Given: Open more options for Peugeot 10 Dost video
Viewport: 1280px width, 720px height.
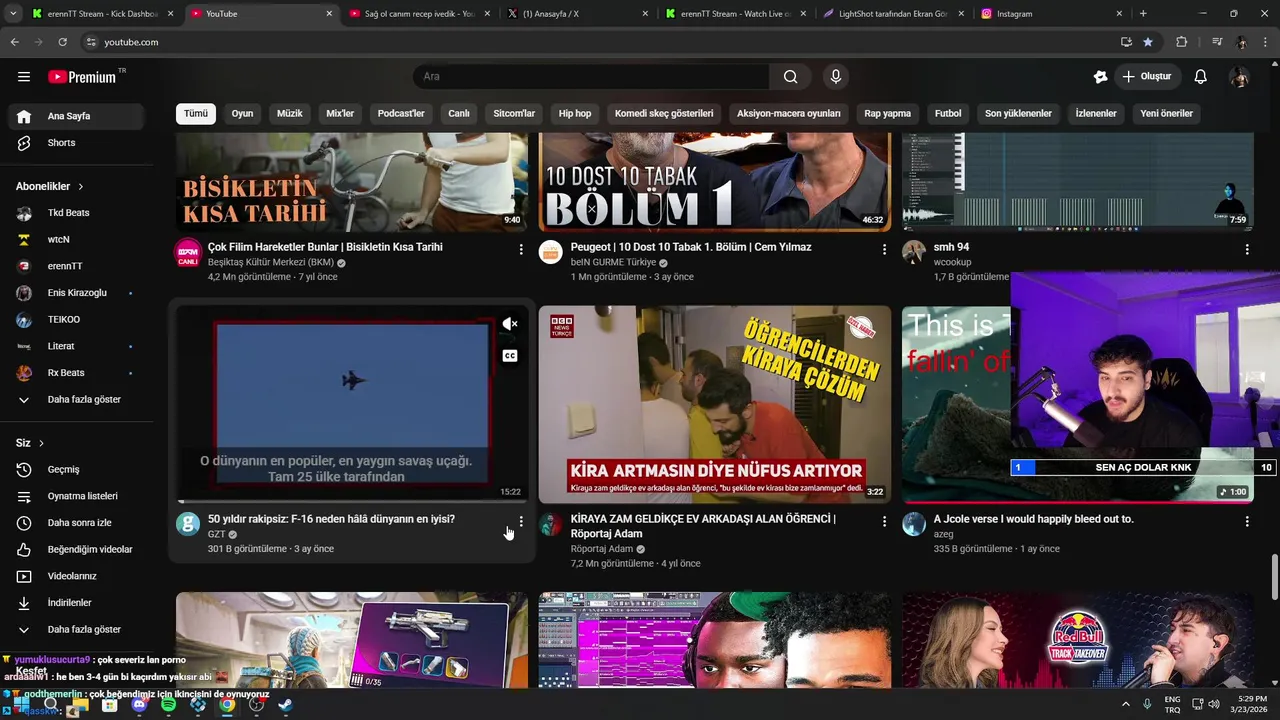Looking at the screenshot, I should click(x=884, y=250).
